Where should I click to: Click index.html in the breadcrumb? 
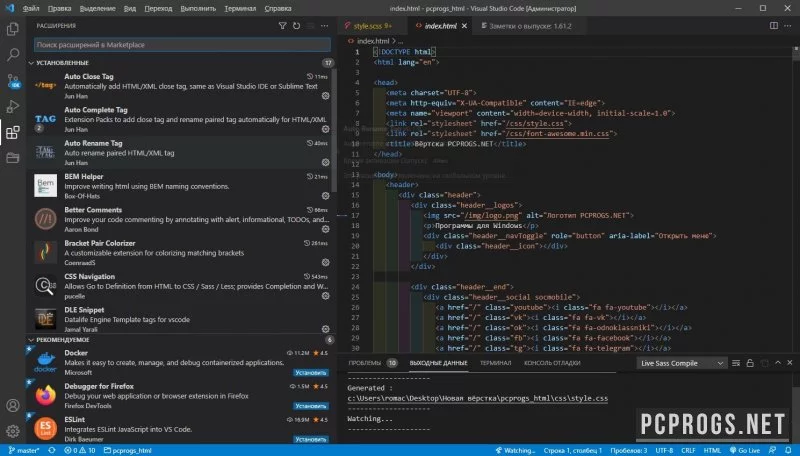[372, 41]
